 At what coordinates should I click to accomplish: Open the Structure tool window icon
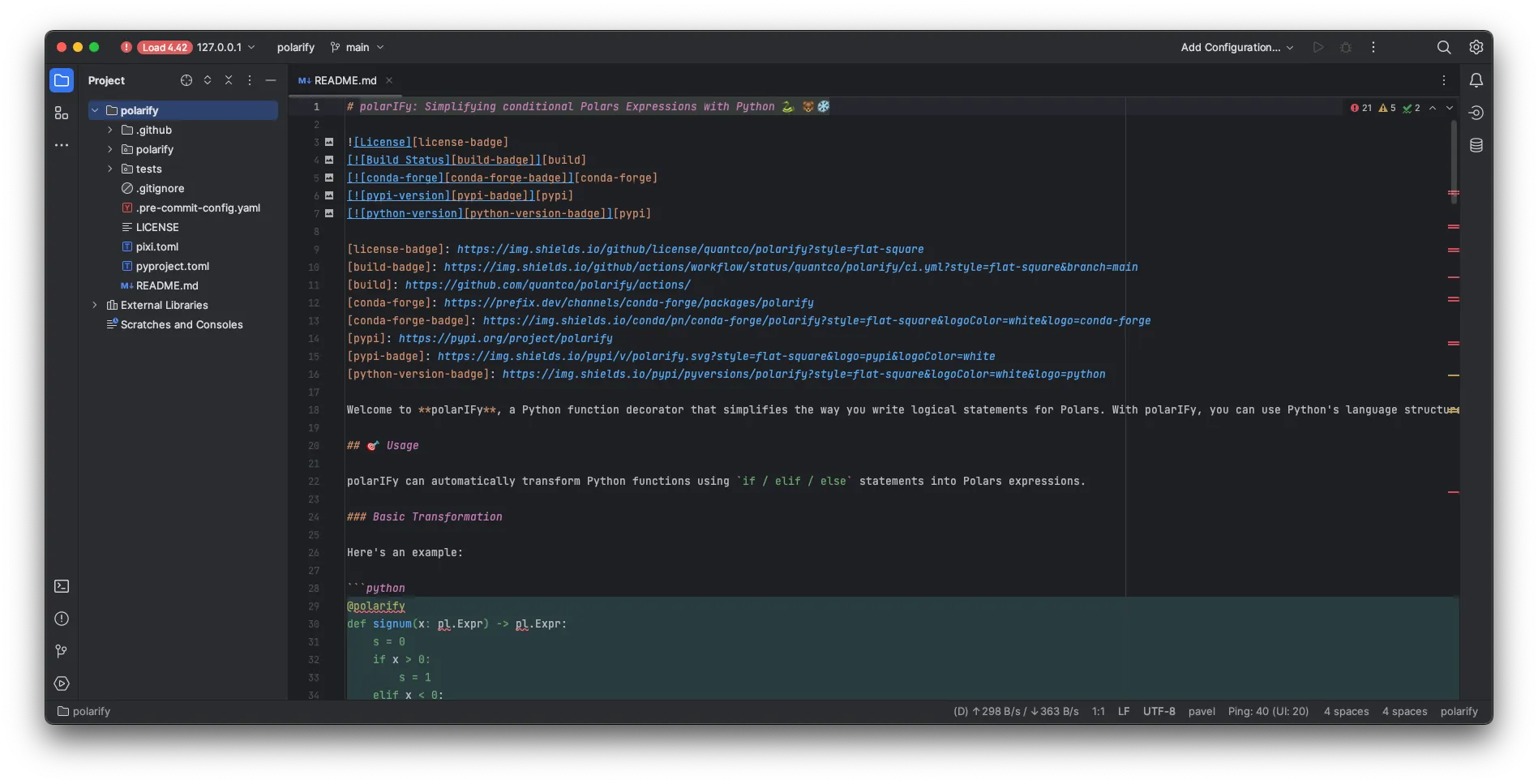(62, 113)
